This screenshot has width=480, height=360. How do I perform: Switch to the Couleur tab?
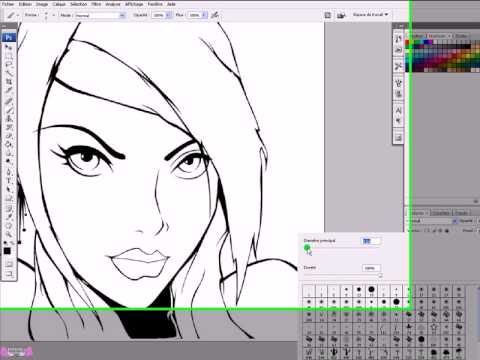[x=417, y=36]
